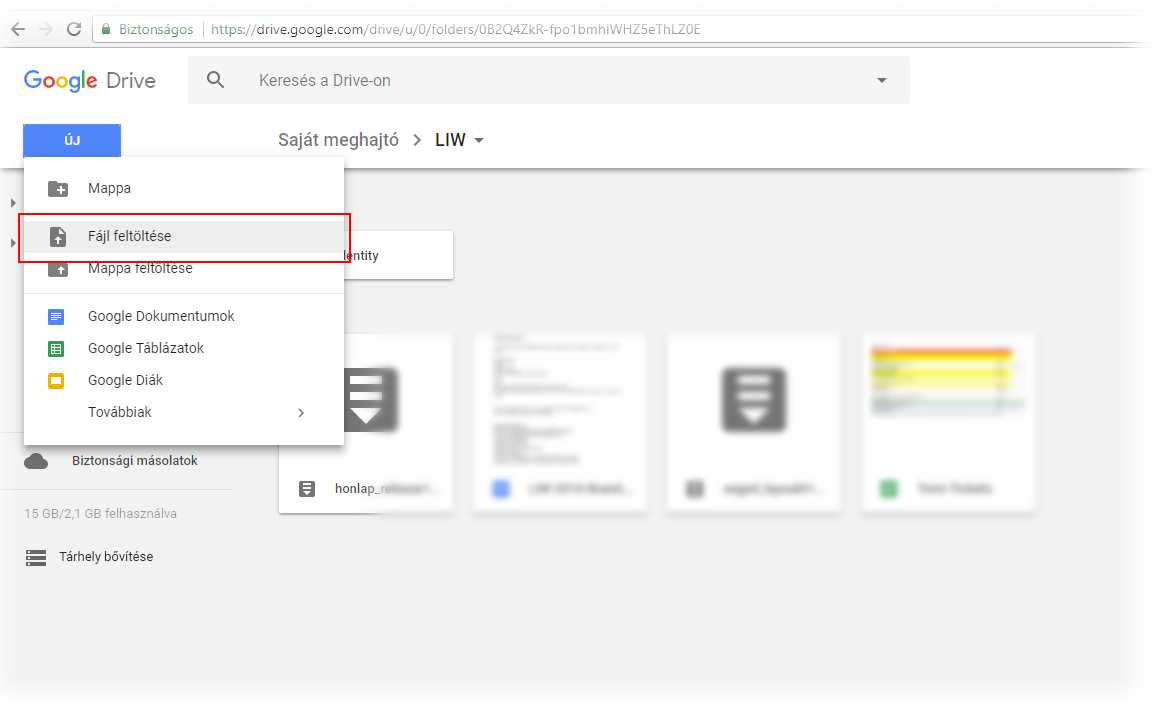The image size is (1159, 717).
Task: Reload the page with browser refresh button
Action: (x=73, y=29)
